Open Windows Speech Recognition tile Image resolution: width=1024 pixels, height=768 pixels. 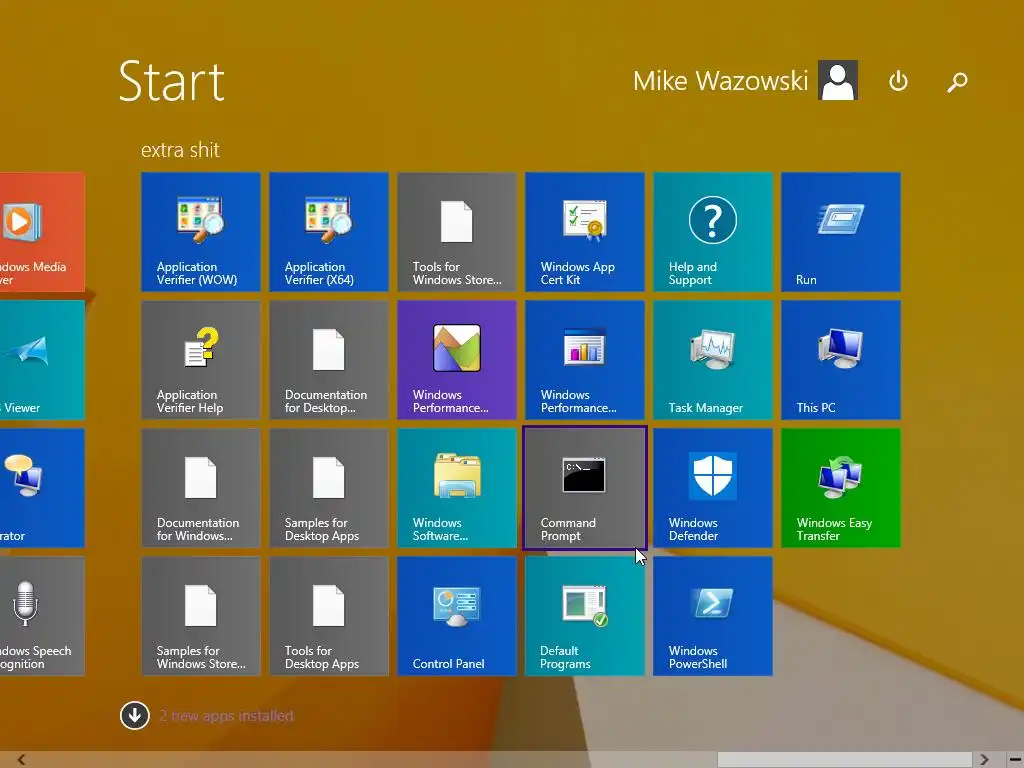click(x=42, y=616)
